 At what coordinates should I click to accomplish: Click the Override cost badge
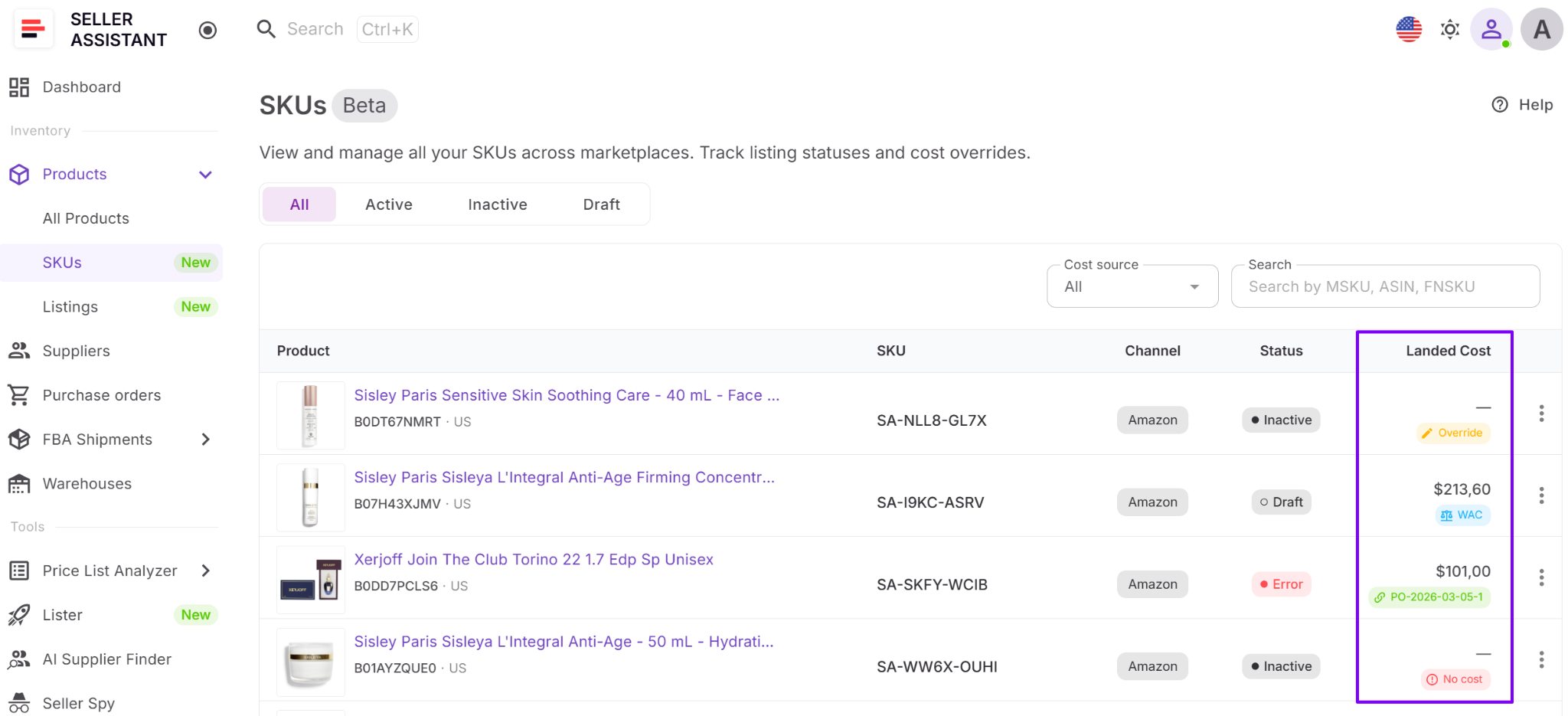click(1452, 433)
